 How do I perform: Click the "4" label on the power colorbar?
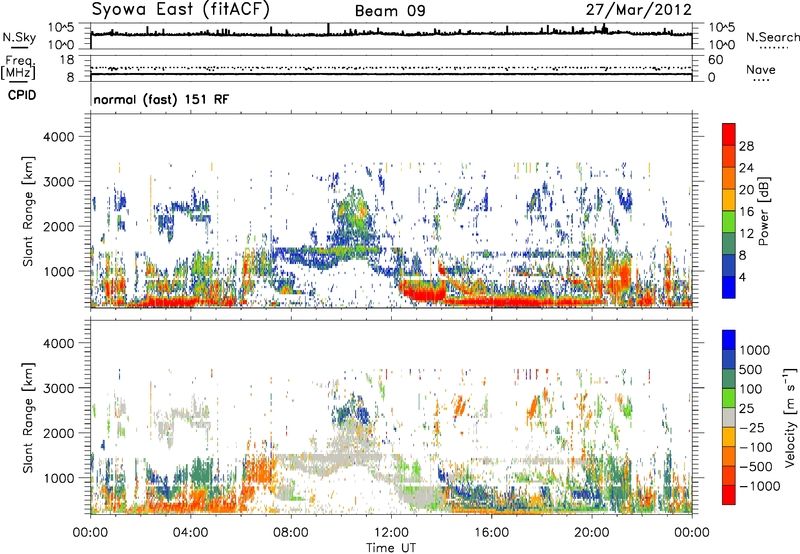(742, 277)
